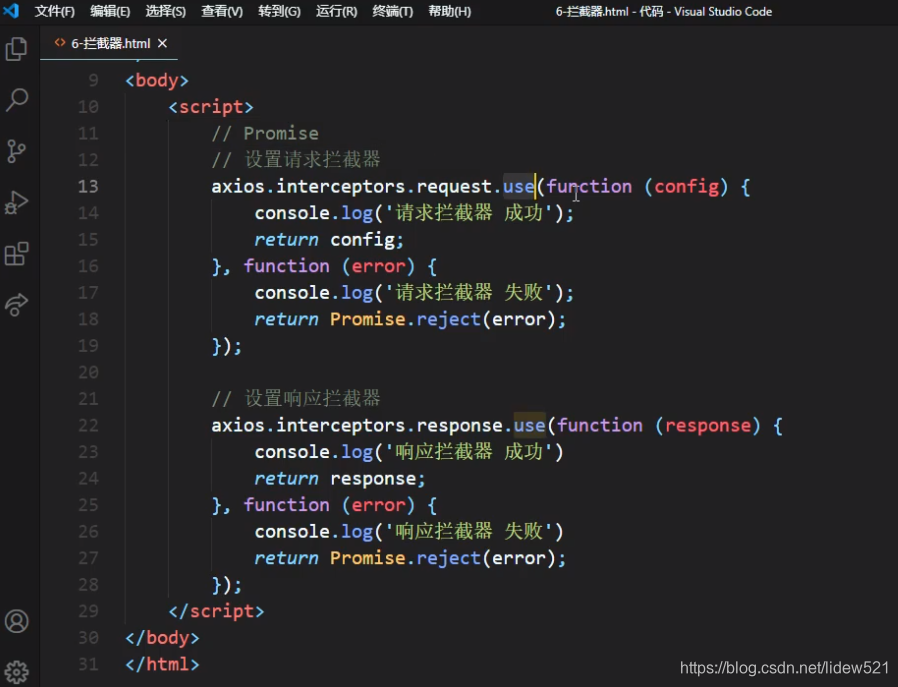Open the 查看(V) menu
Image resolution: width=898 pixels, height=687 pixels.
click(222, 11)
